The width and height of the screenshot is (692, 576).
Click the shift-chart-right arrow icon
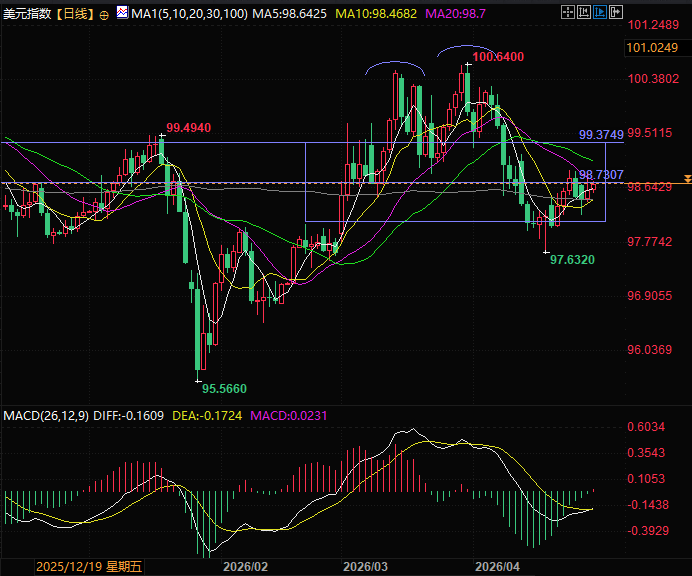pyautogui.click(x=615, y=12)
